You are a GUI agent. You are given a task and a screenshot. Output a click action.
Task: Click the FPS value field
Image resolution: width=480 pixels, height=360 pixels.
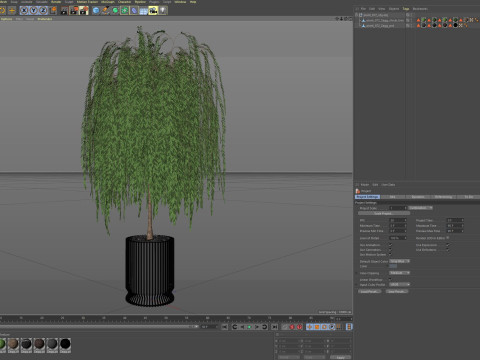[x=398, y=220]
